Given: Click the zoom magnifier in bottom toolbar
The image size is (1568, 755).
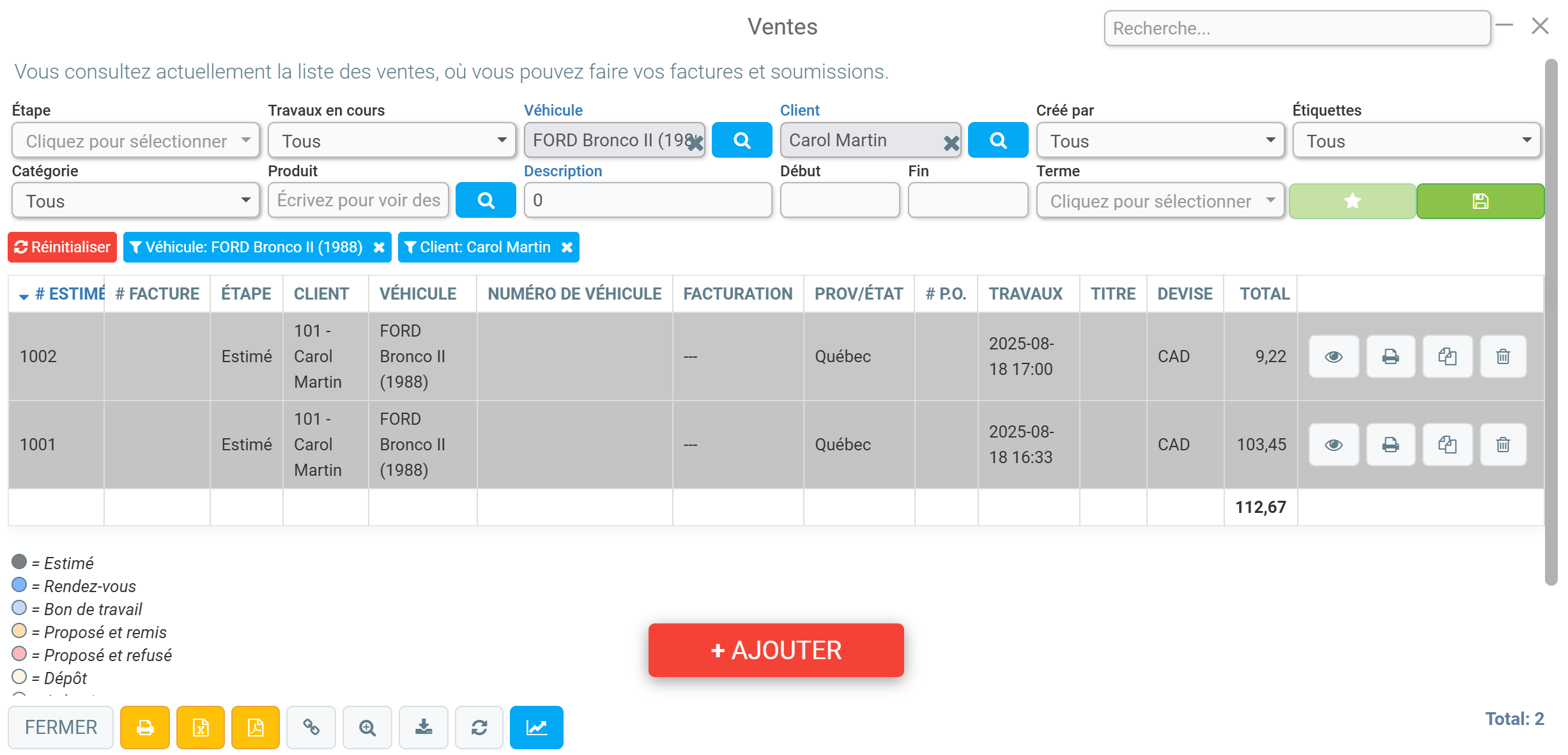Looking at the screenshot, I should 367,728.
